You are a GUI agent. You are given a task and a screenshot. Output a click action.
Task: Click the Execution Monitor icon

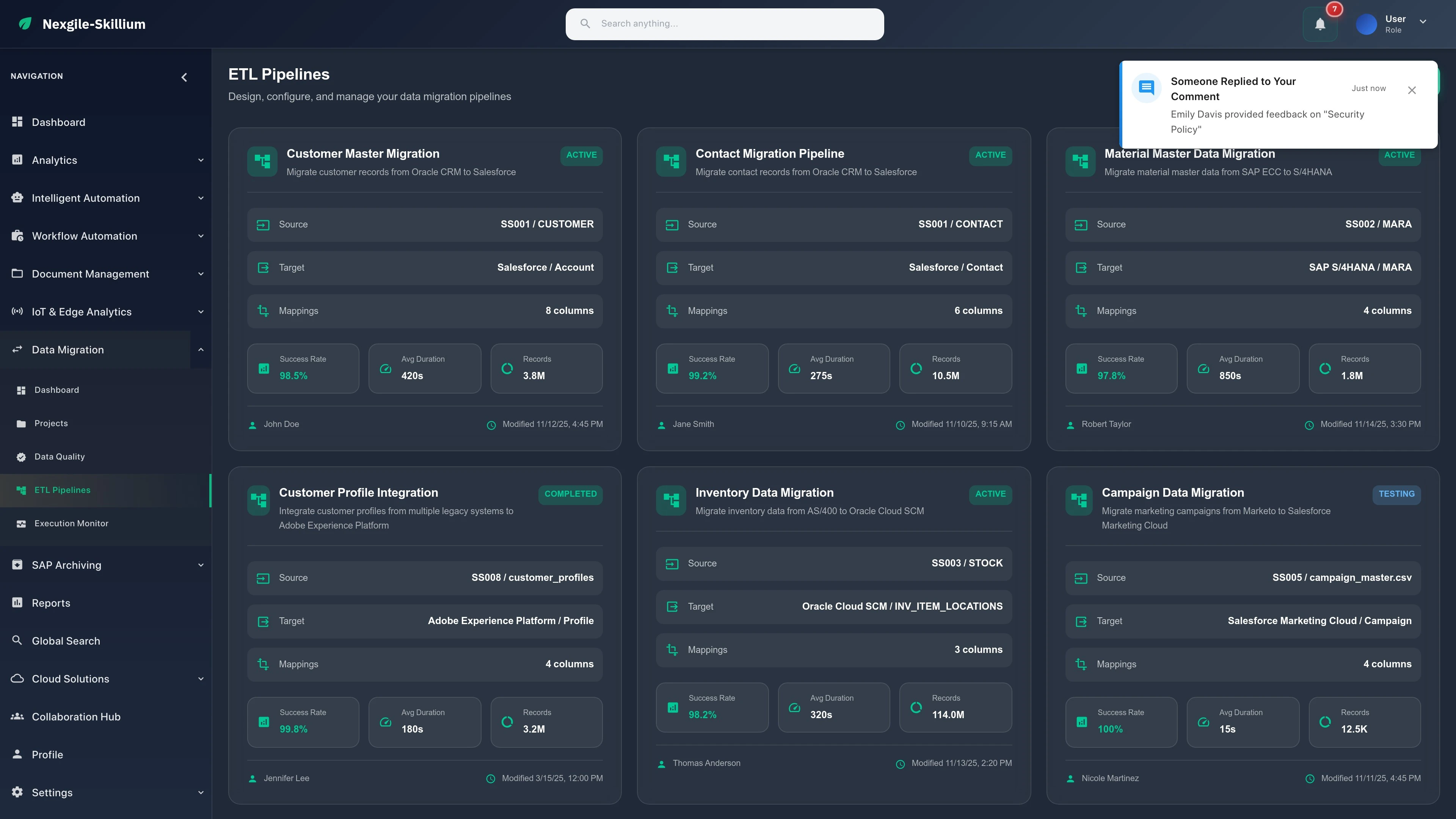(x=21, y=523)
